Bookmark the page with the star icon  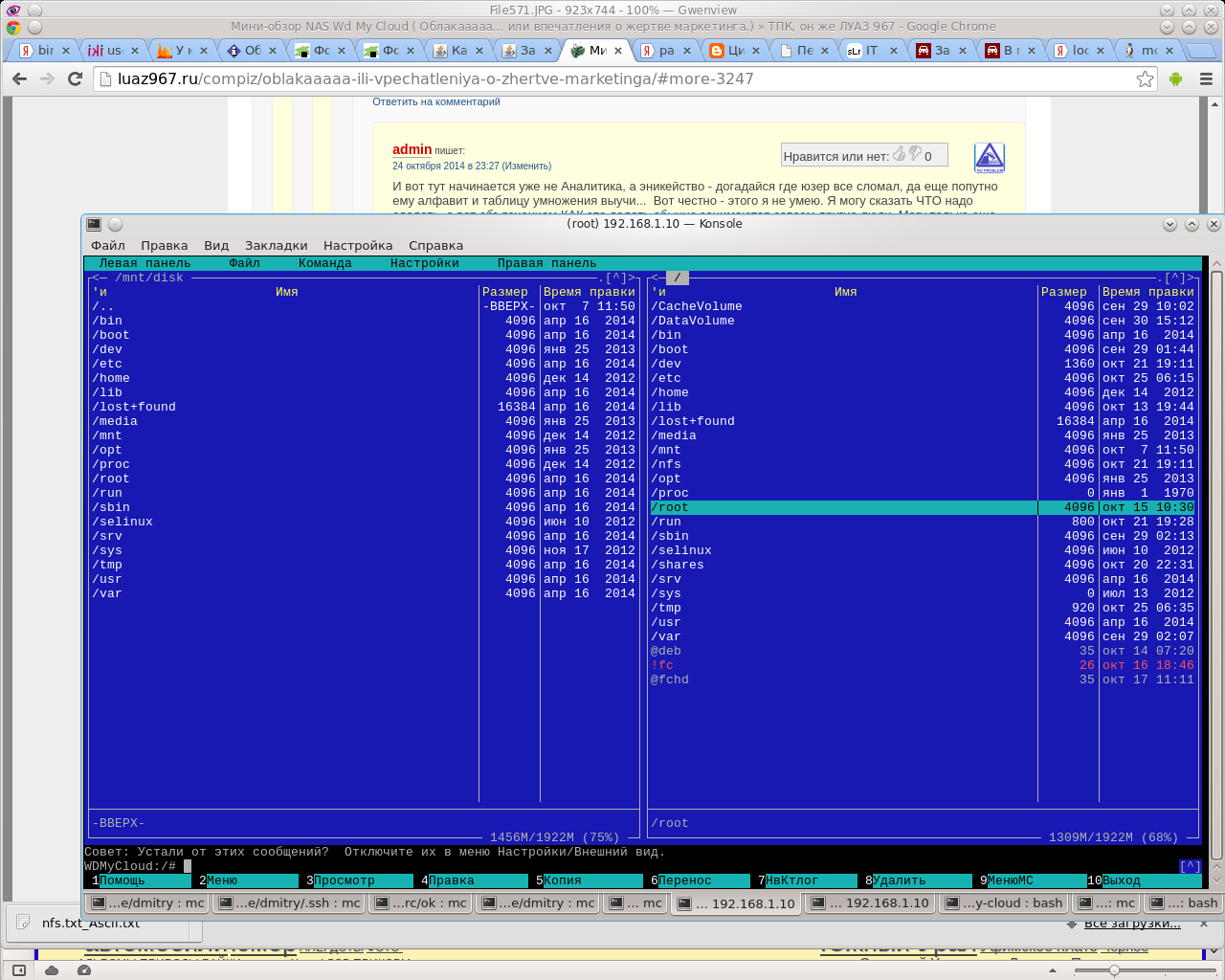coord(1145,79)
